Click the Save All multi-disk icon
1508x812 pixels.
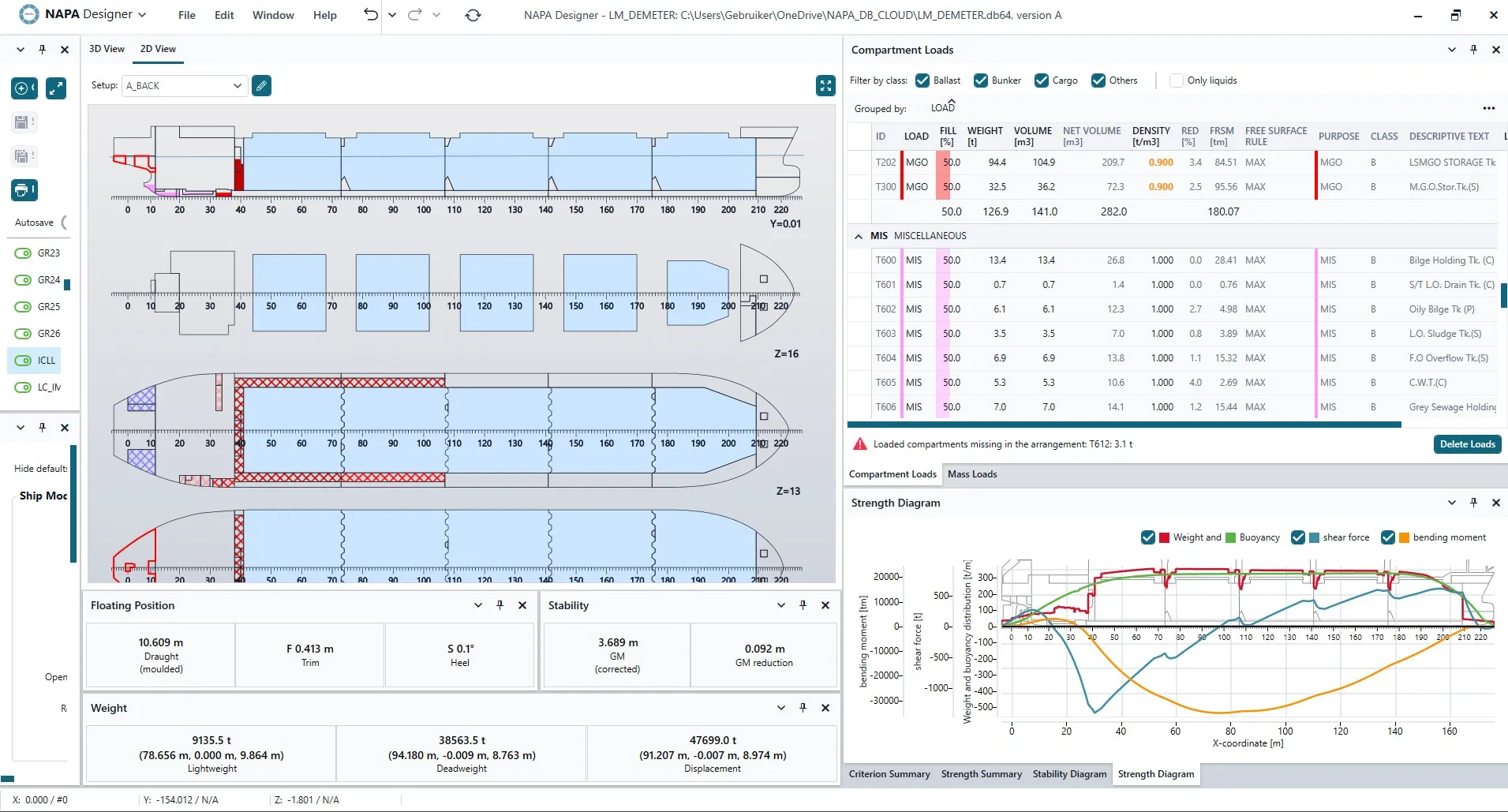pos(22,156)
